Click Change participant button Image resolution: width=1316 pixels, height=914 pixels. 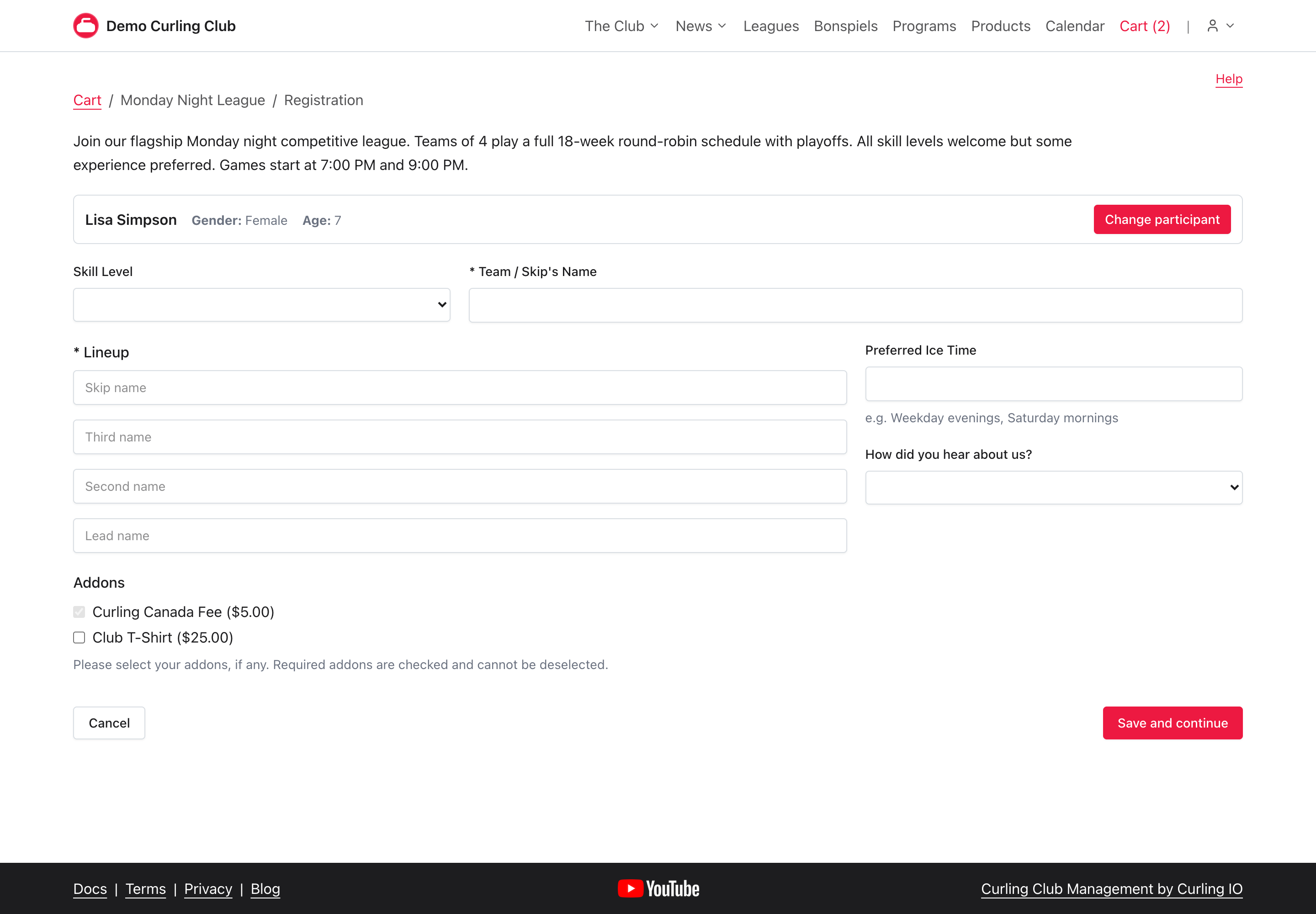[x=1162, y=219]
